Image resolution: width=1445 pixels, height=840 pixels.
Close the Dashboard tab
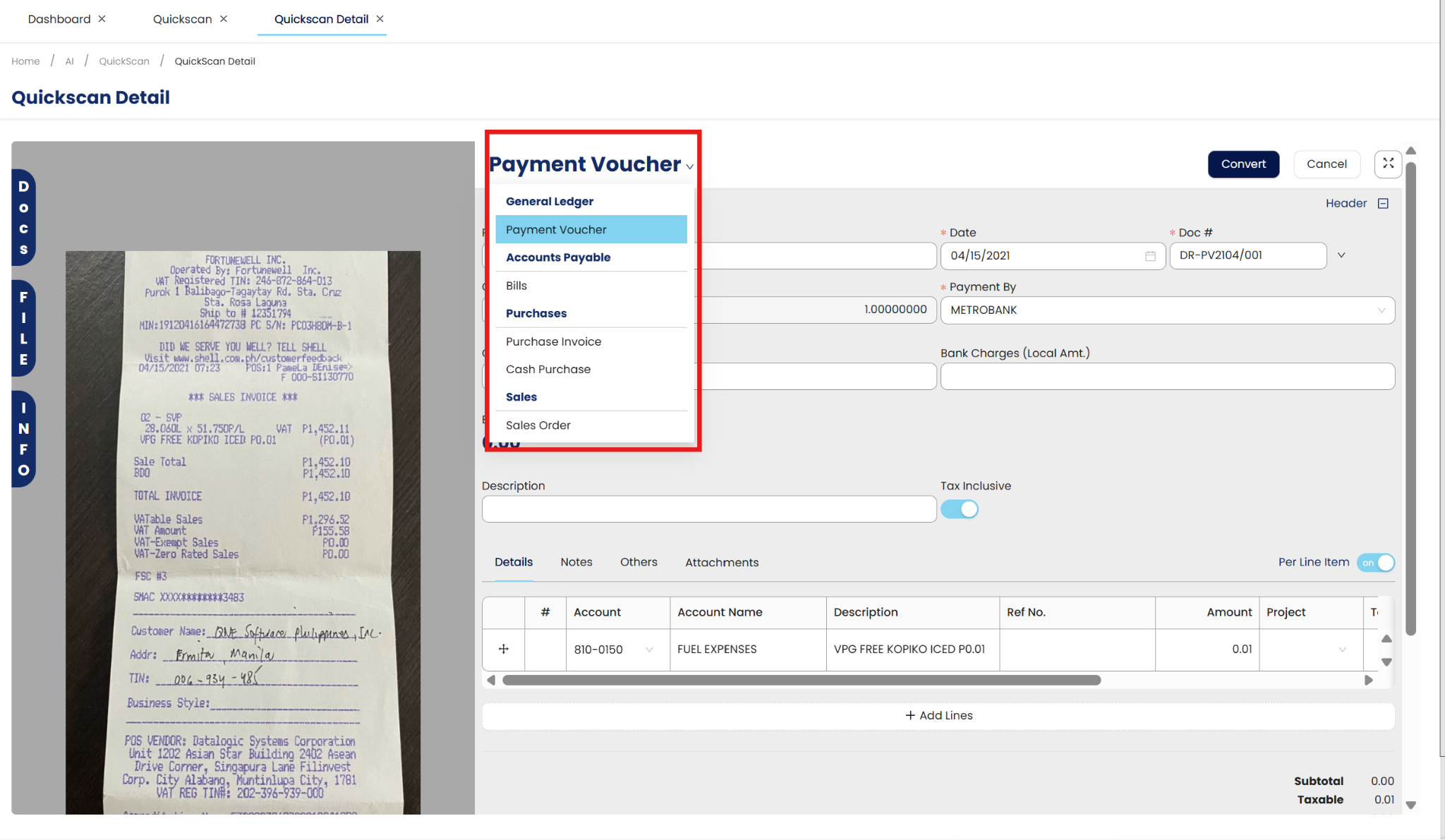click(x=102, y=19)
